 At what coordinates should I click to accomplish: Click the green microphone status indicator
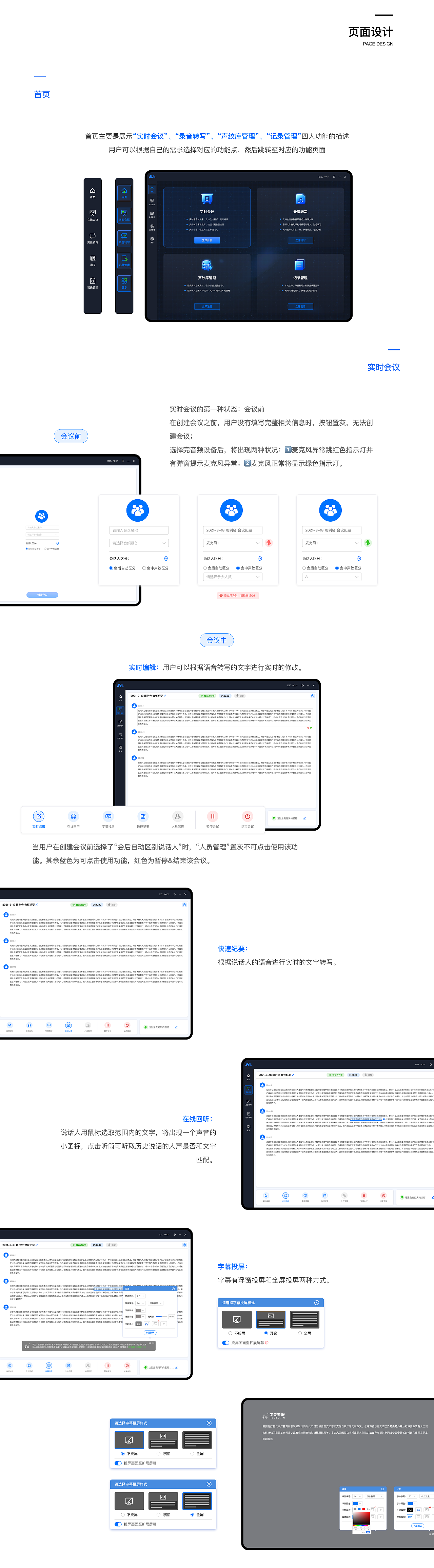tap(368, 542)
